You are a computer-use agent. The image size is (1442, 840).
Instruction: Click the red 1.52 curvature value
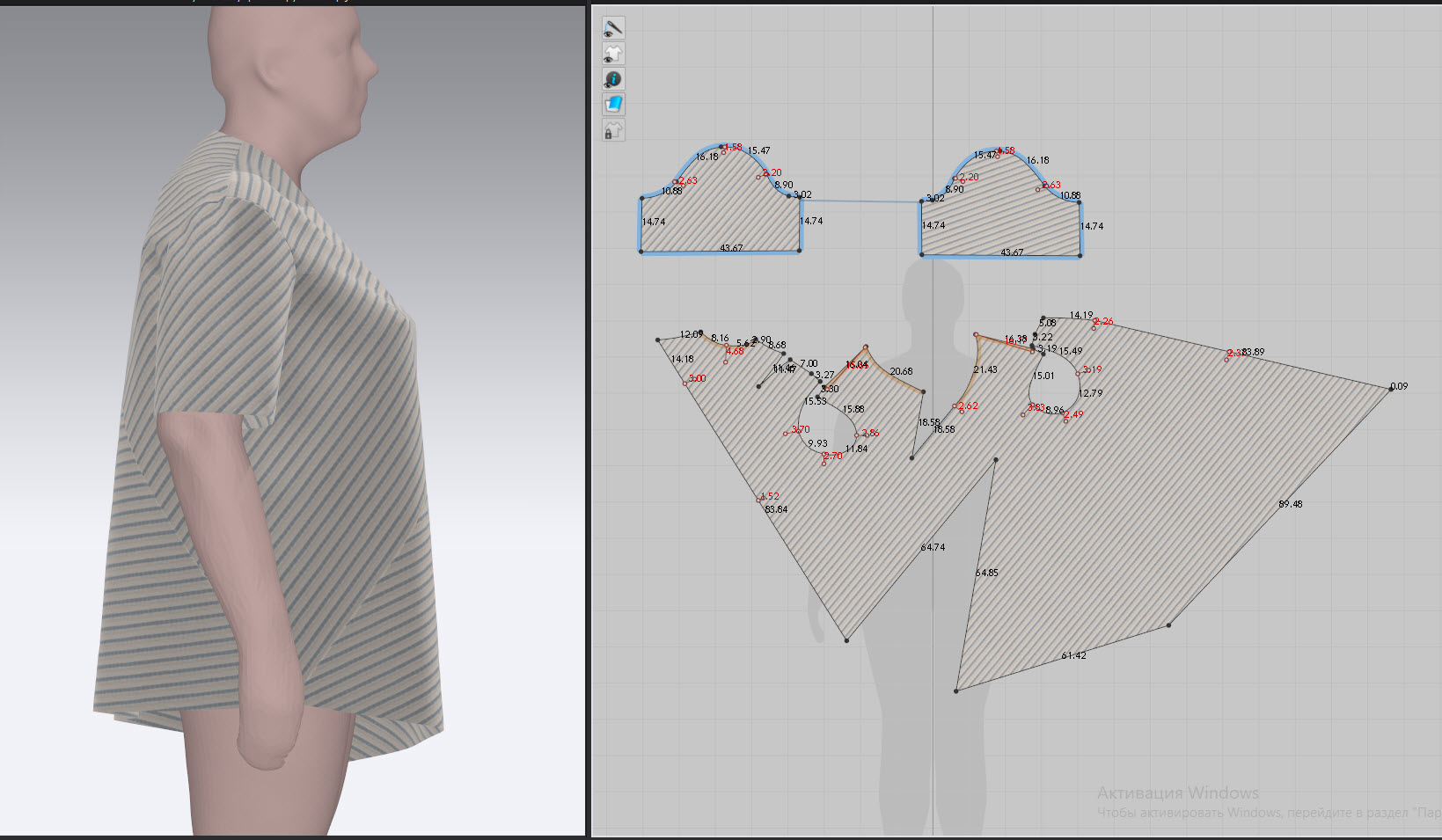coord(769,496)
